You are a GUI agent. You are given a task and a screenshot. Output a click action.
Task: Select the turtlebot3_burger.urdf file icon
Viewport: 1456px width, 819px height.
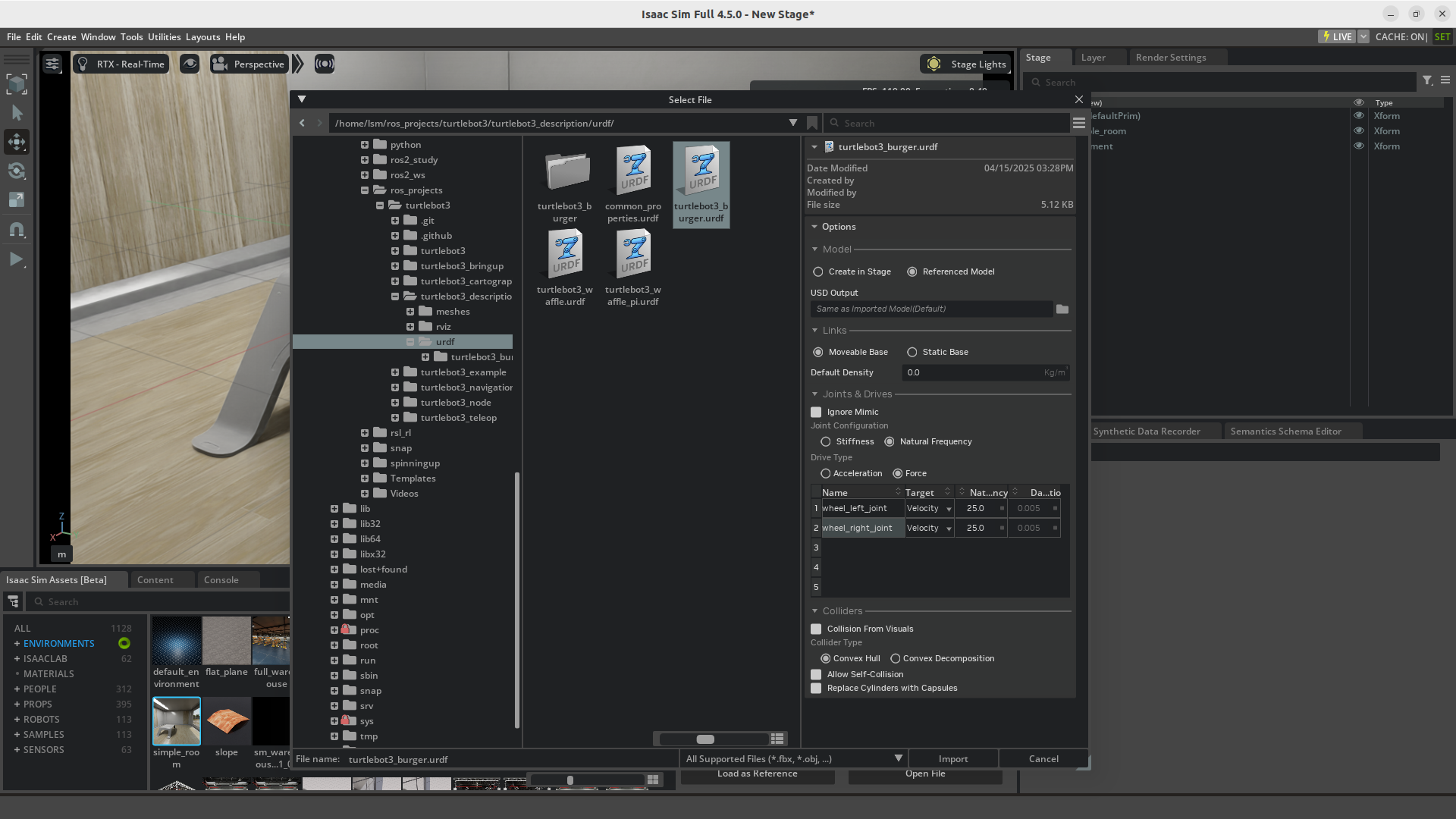click(x=701, y=170)
